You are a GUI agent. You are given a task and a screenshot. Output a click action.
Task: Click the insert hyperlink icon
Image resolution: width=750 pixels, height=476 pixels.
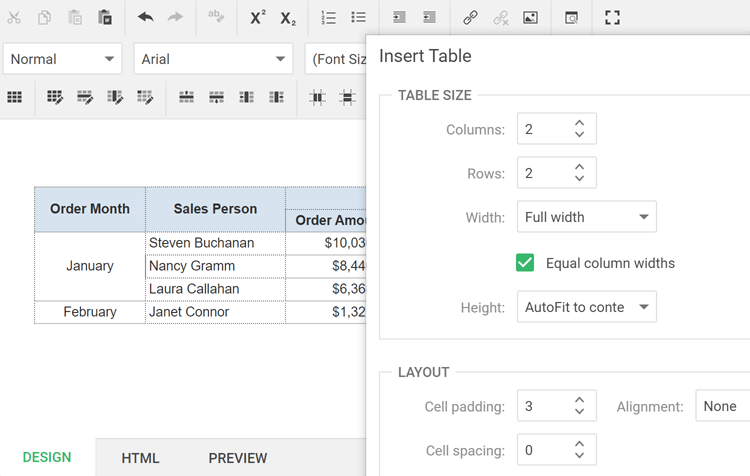coord(470,18)
